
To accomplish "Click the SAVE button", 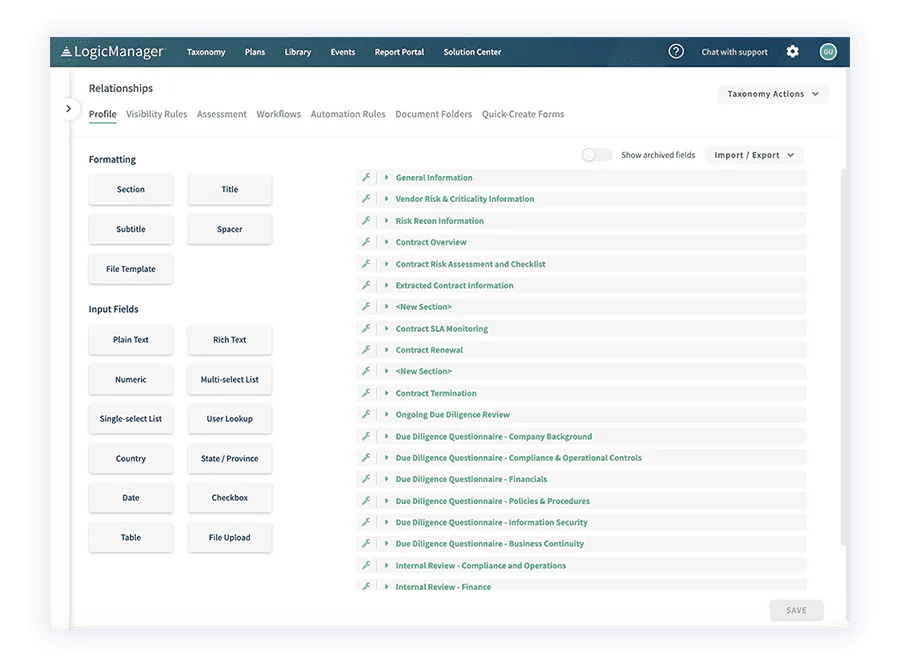I will coord(796,609).
